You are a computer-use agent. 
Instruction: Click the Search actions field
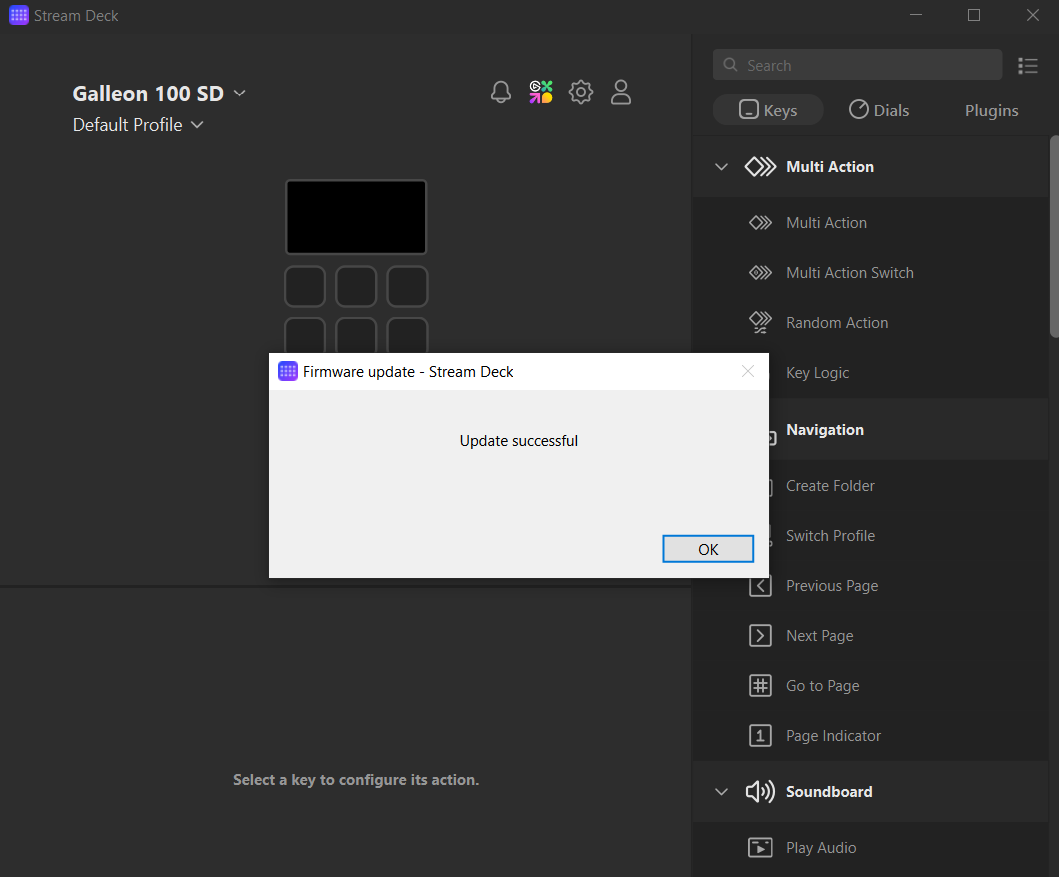856,64
